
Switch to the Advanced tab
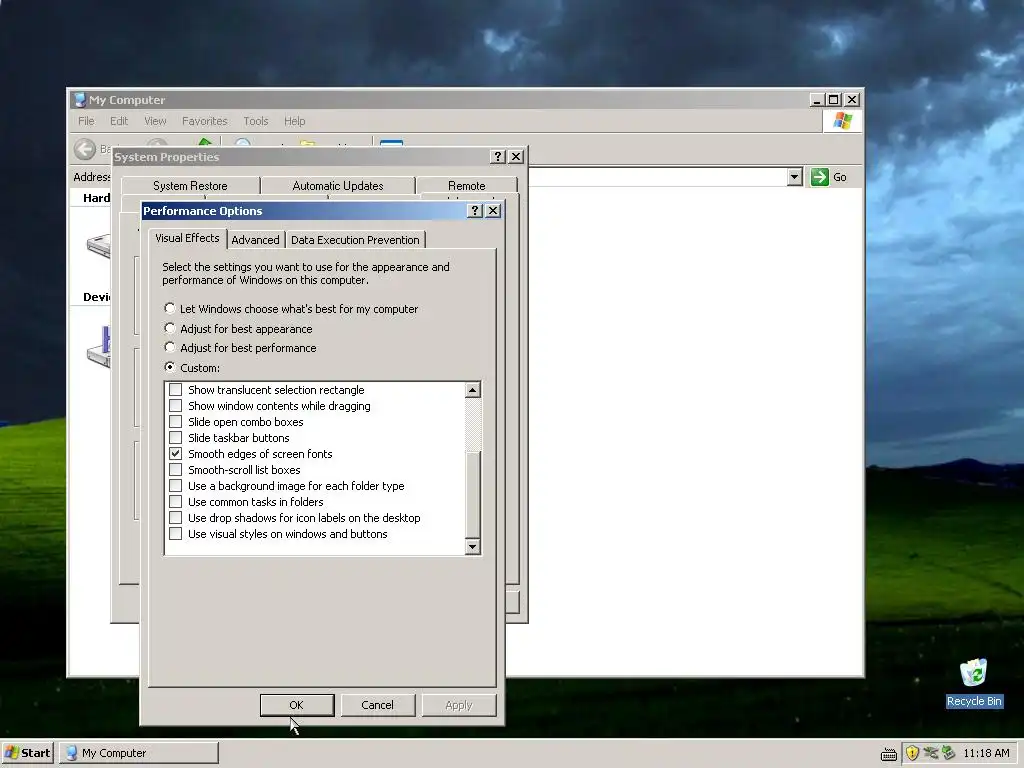[255, 240]
